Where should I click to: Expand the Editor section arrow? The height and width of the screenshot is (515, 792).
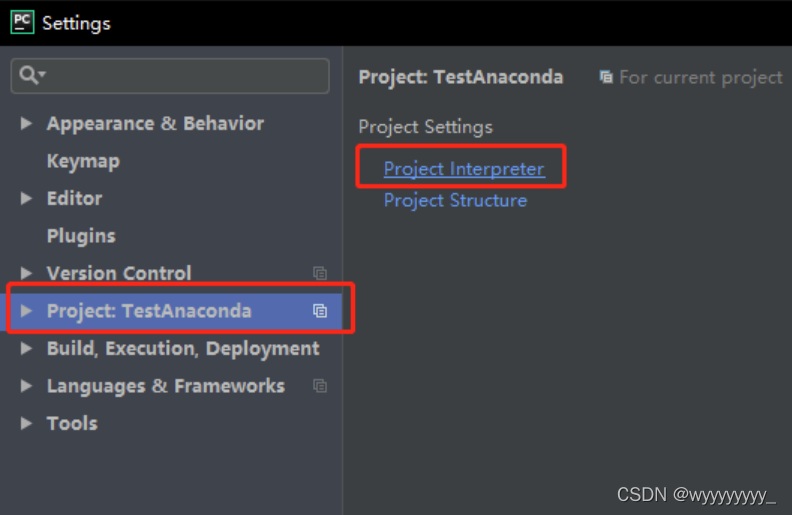point(26,198)
